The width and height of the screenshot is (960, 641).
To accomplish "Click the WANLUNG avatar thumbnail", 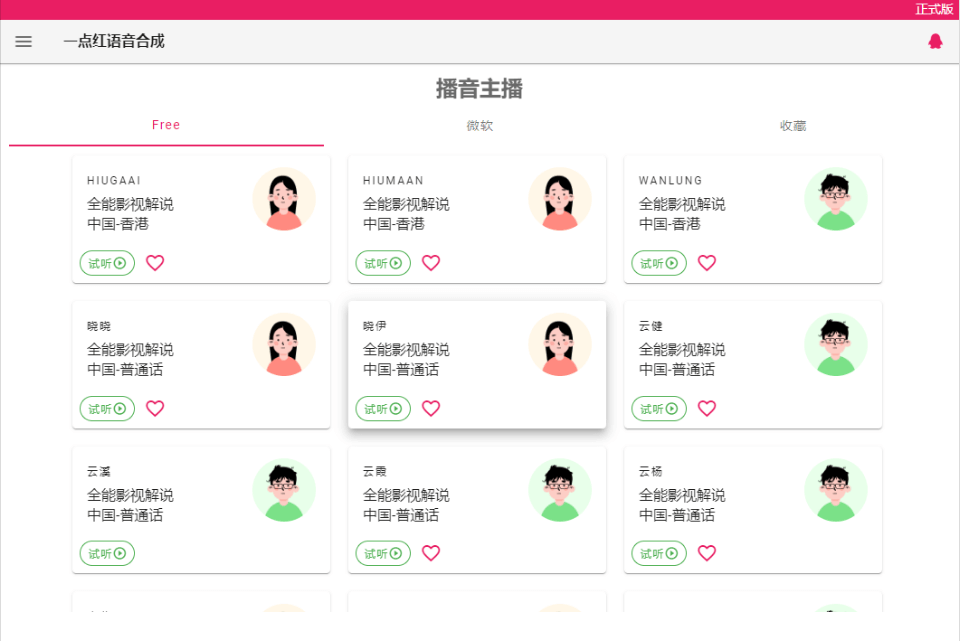I will coord(837,199).
